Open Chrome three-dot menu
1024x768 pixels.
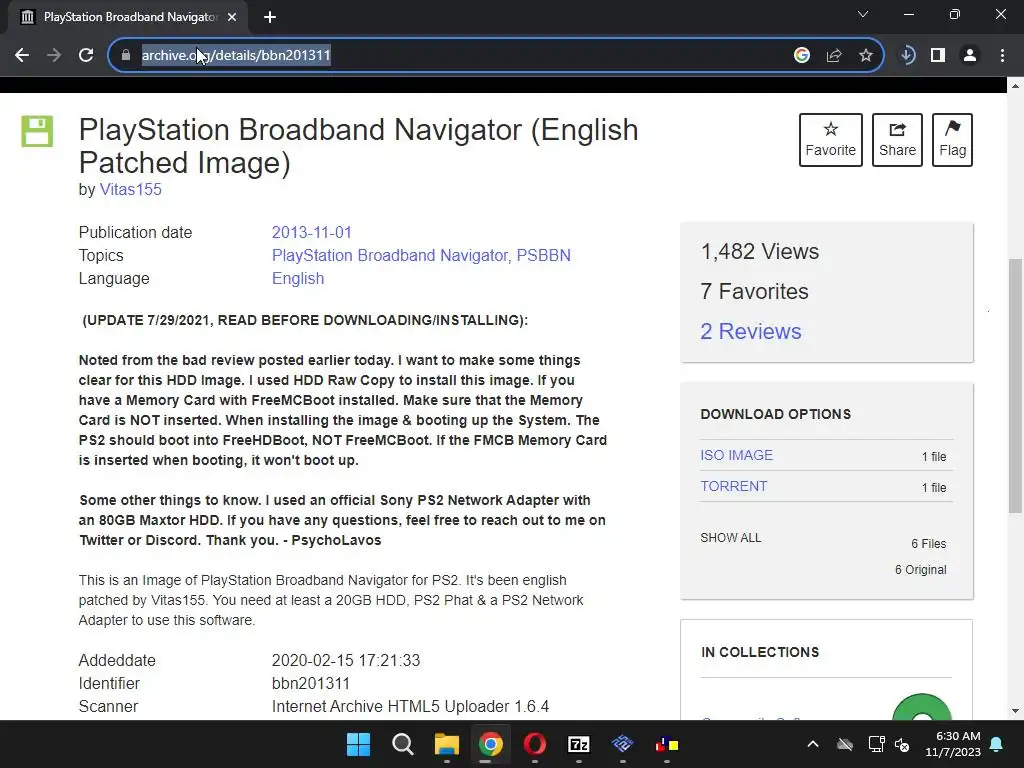point(1002,56)
